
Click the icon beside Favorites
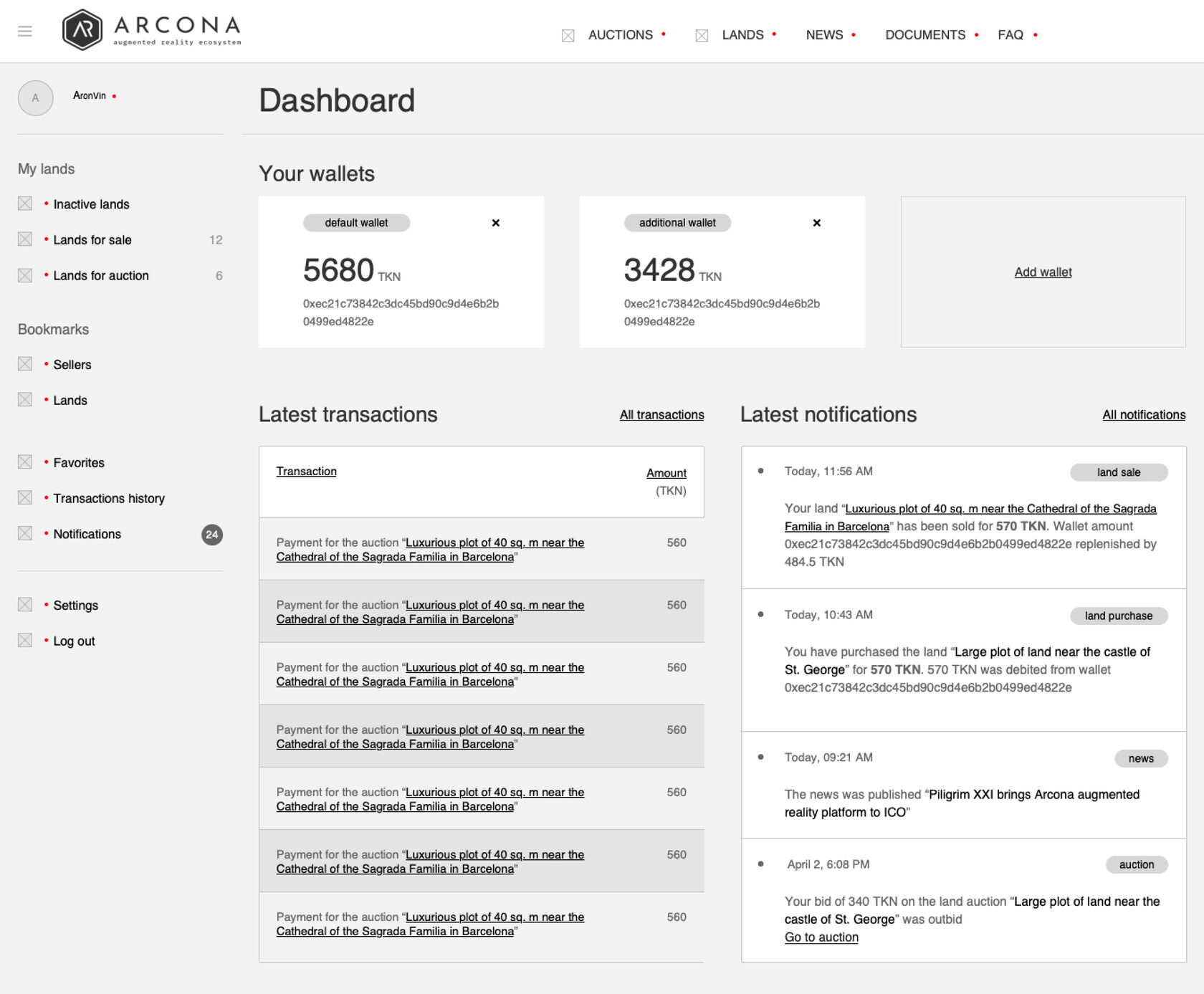[x=25, y=462]
